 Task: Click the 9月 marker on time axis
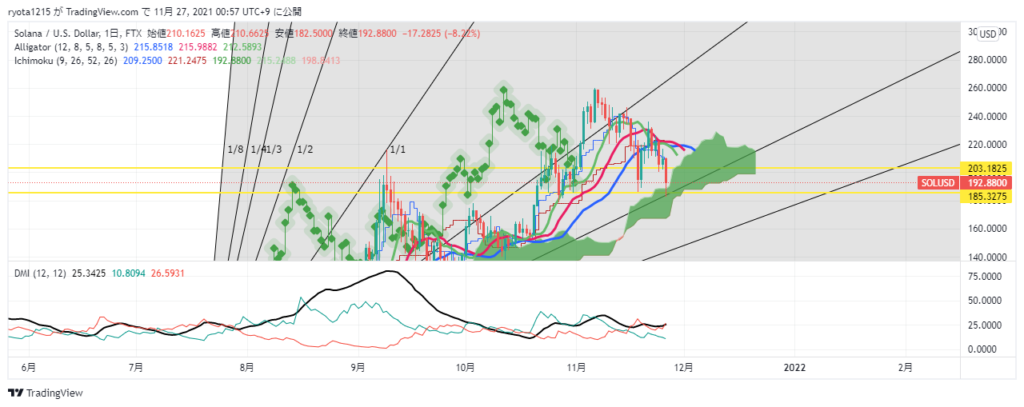357,368
